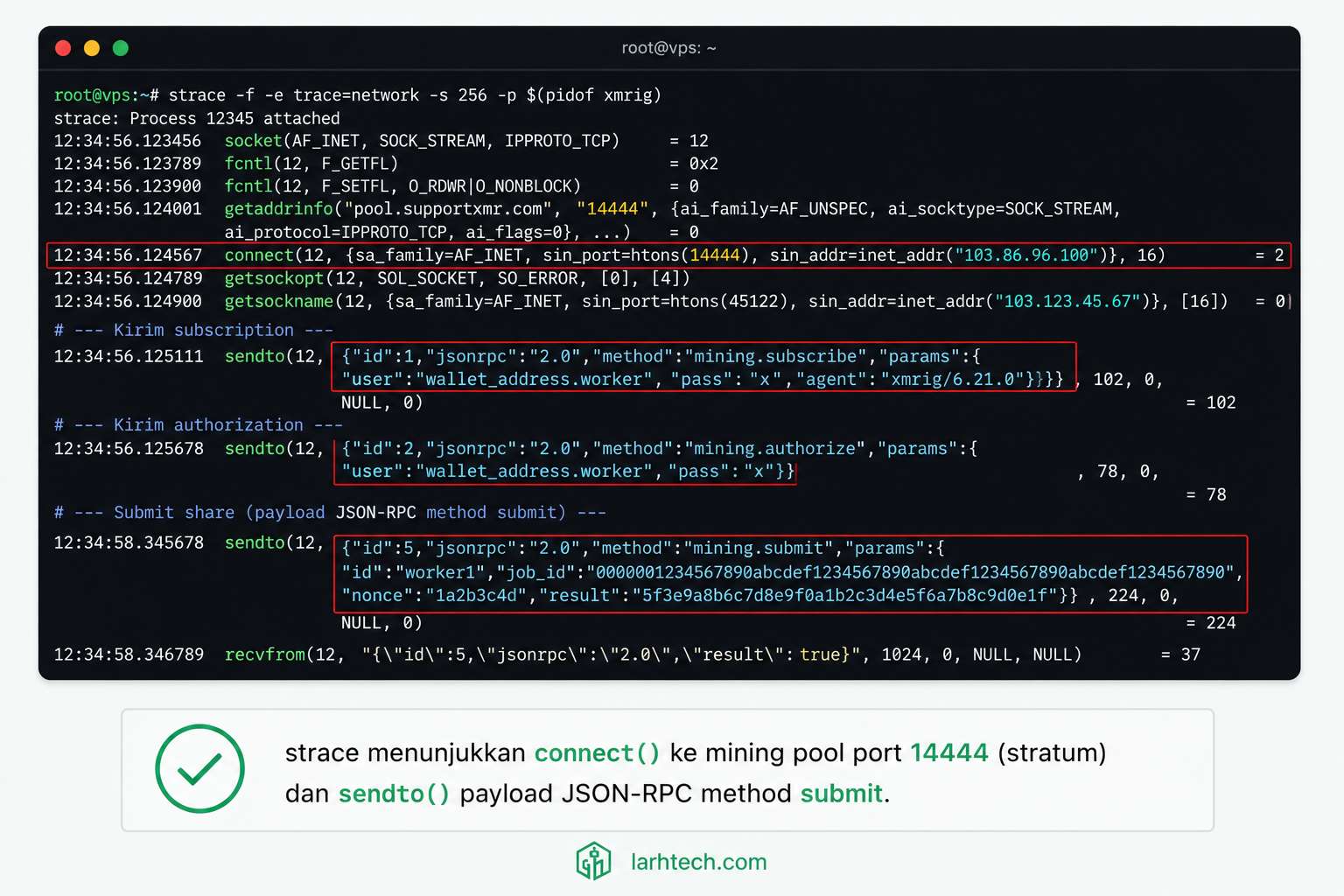The height and width of the screenshot is (896, 1344).
Task: Click the return value '= 78'
Action: 1206,494
